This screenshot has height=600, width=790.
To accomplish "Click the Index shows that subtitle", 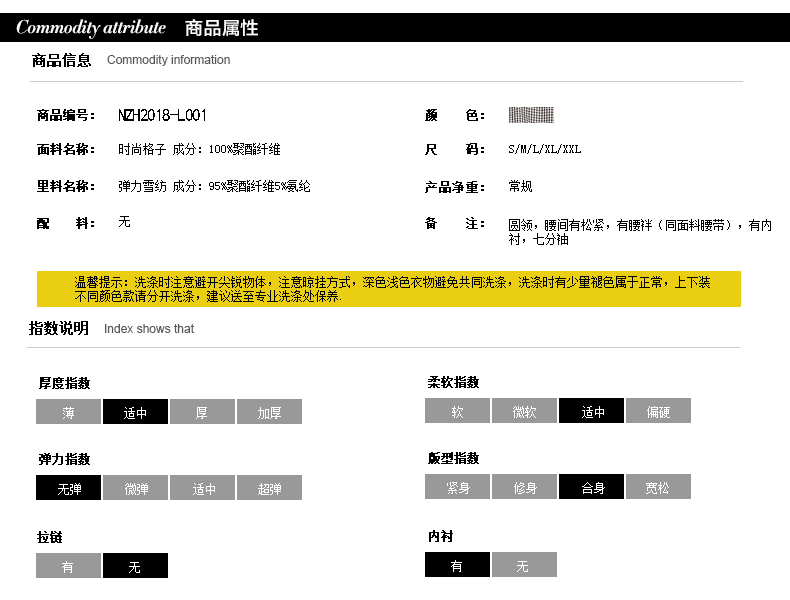I will click(149, 329).
